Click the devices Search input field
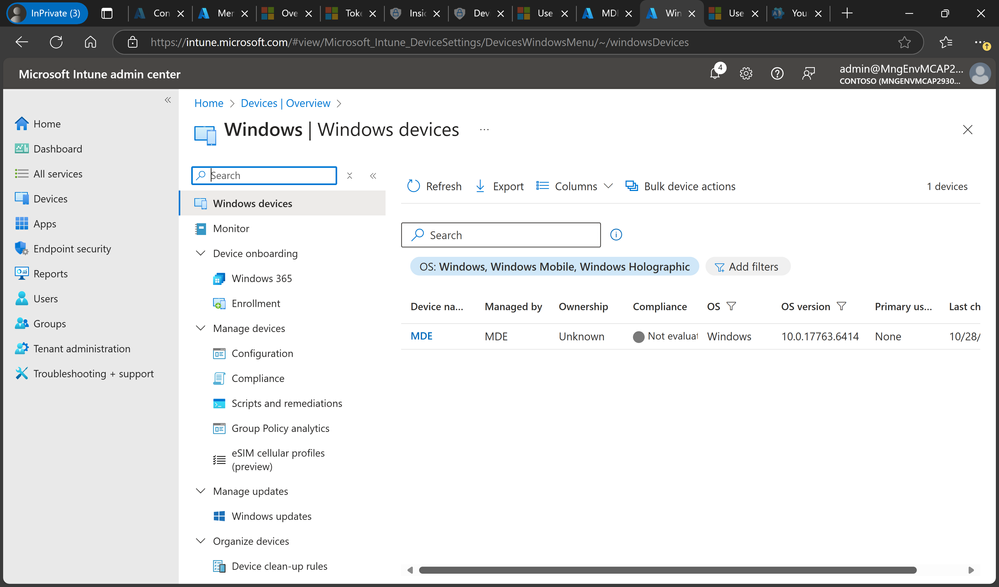Screen dimensions: 999x587 click(x=501, y=235)
